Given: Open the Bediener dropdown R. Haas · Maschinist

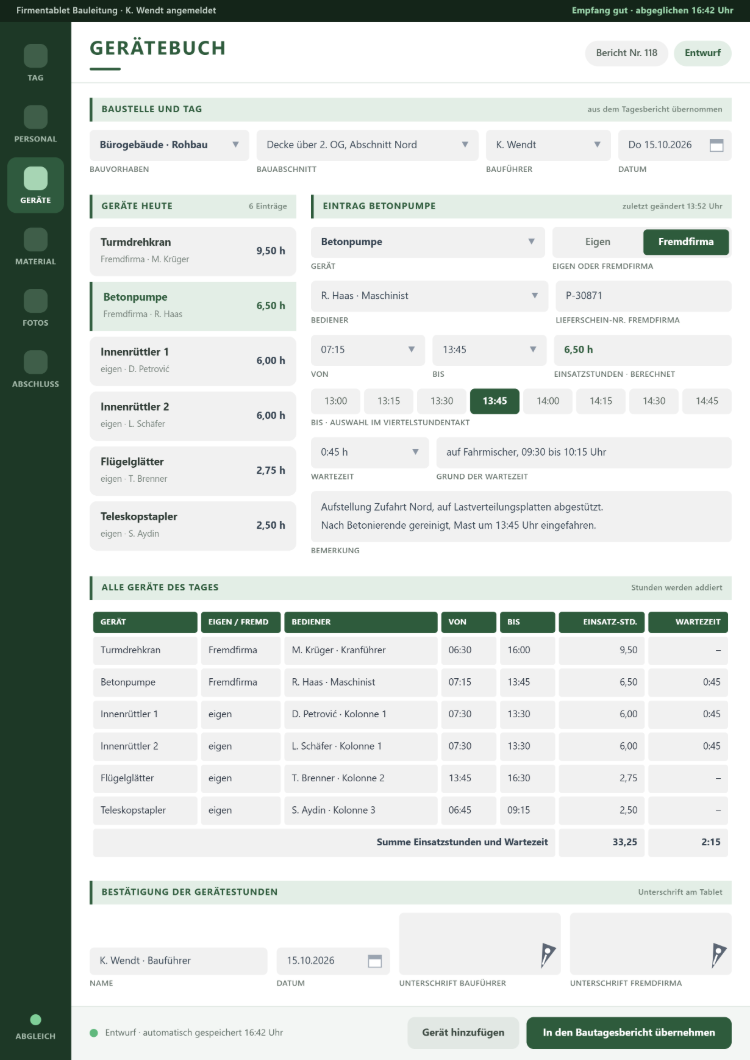Looking at the screenshot, I should (x=429, y=296).
